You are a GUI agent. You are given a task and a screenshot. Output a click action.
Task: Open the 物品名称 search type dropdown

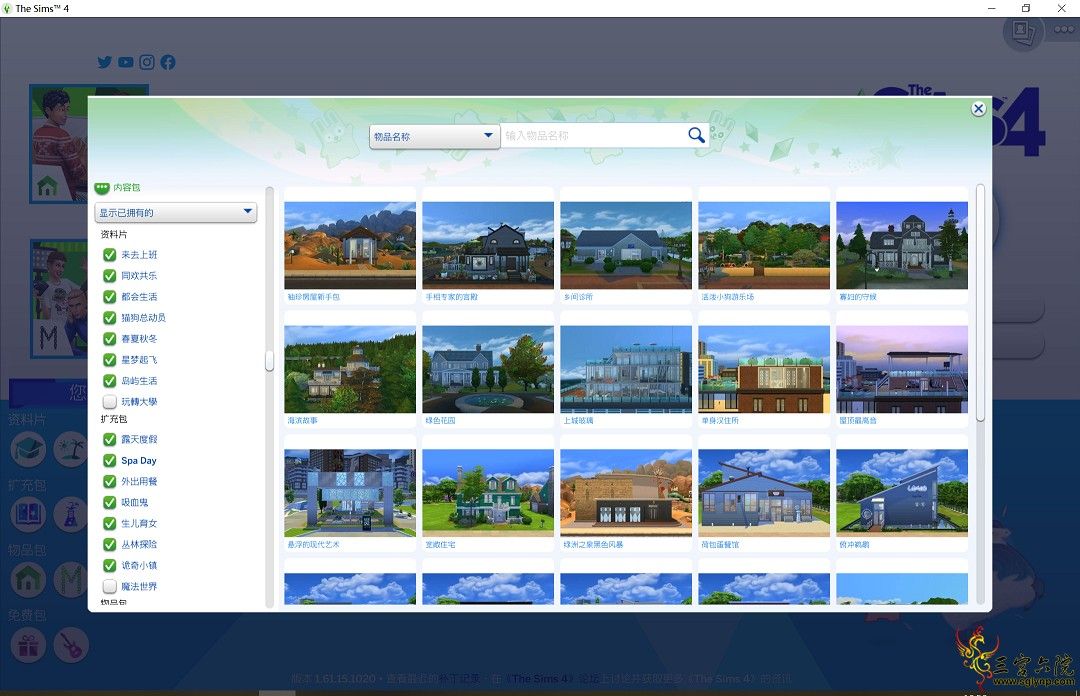click(434, 136)
